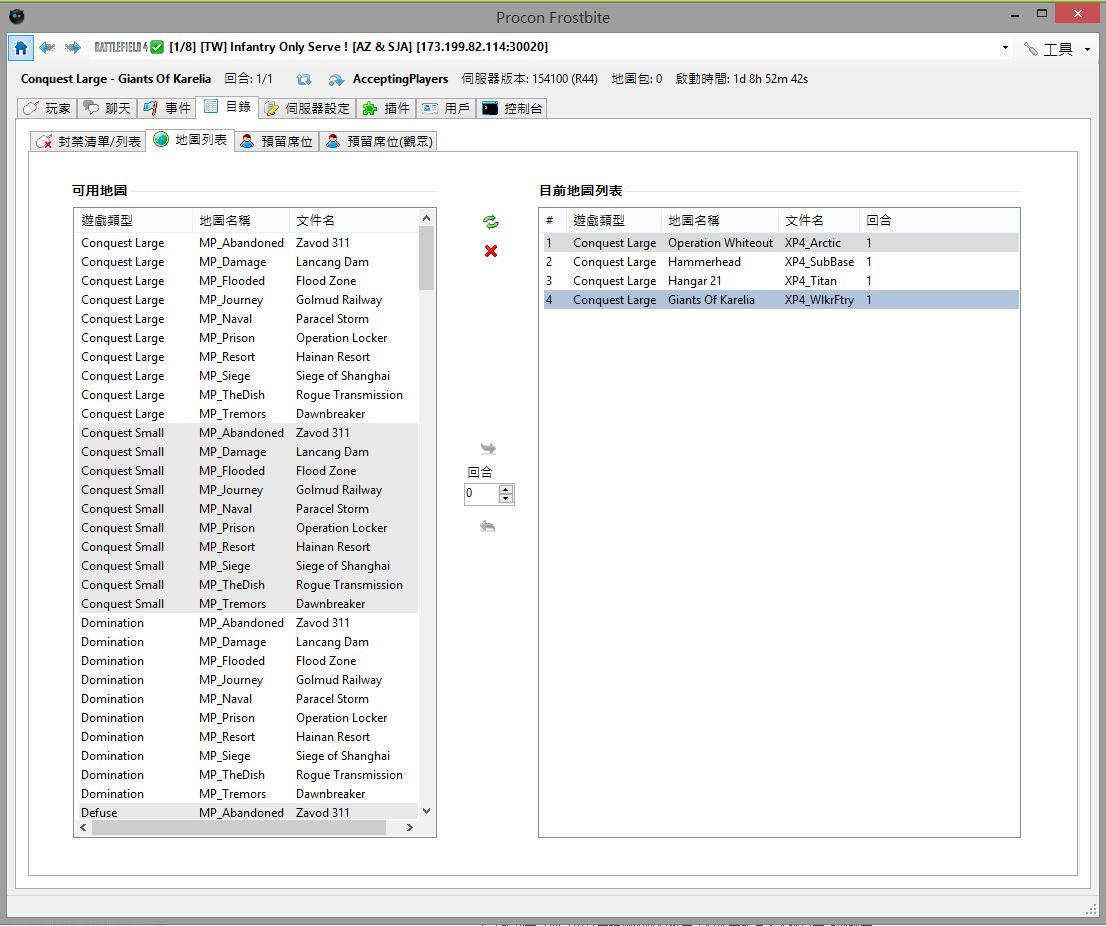Sort available maps by 文件名 column header

[x=353, y=220]
